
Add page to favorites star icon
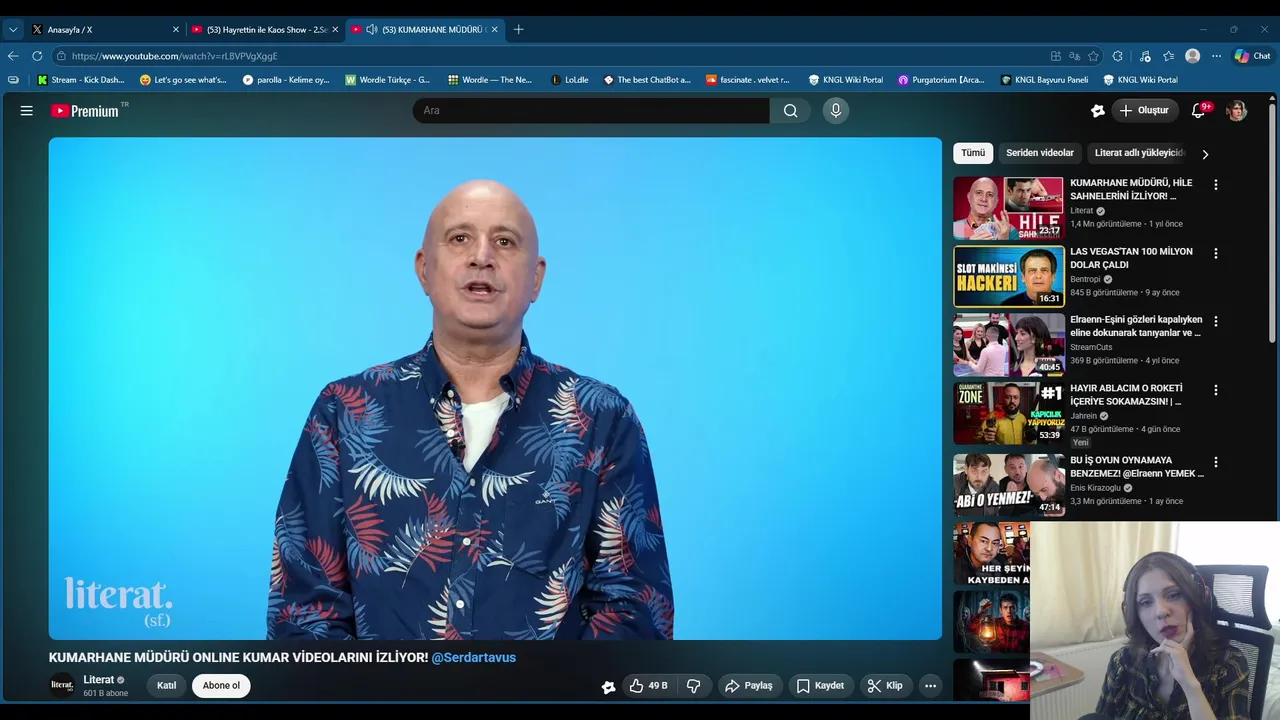point(1094,56)
